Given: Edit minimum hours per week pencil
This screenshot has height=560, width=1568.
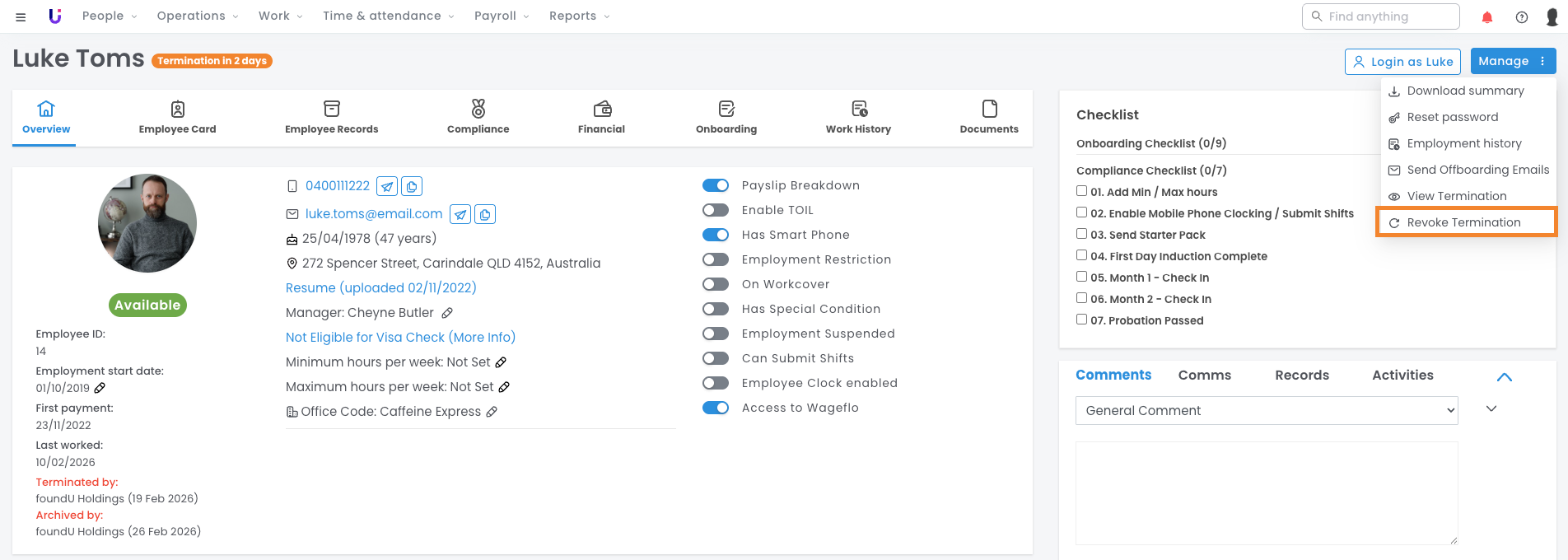Looking at the screenshot, I should tap(501, 362).
